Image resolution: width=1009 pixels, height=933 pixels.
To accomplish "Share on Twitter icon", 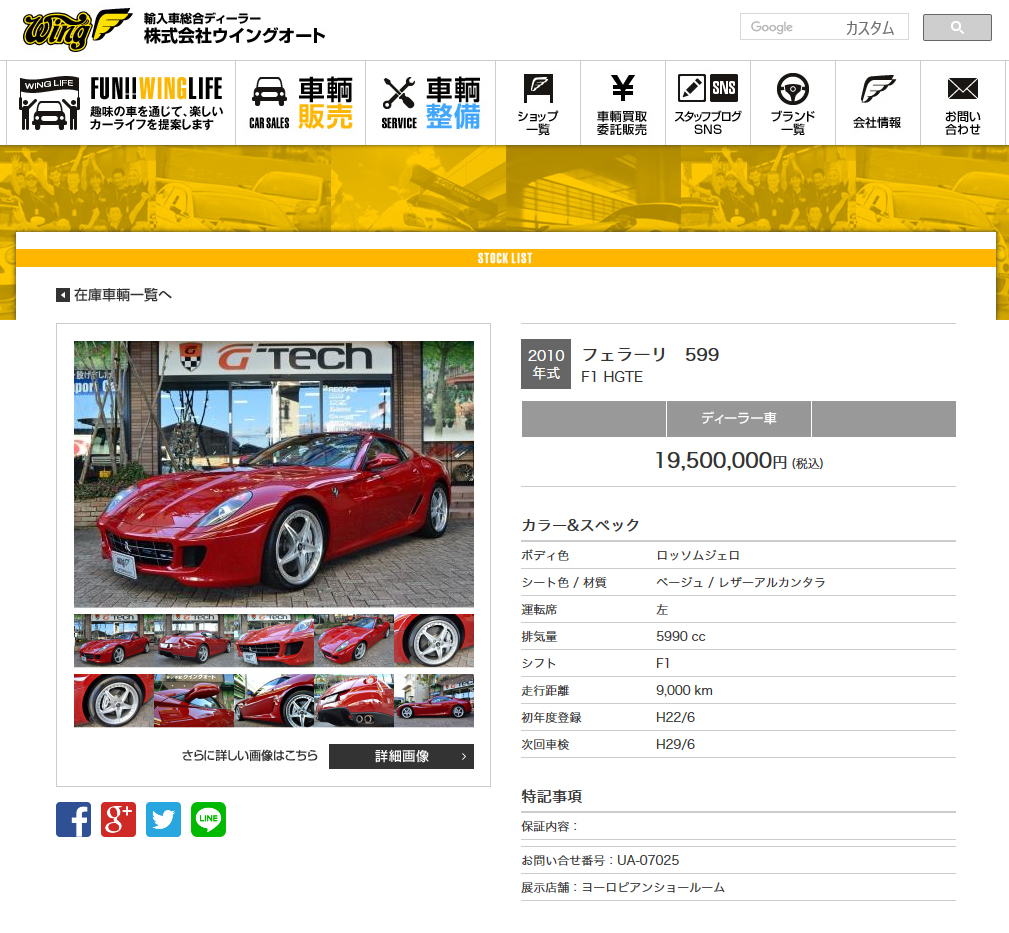I will [163, 819].
